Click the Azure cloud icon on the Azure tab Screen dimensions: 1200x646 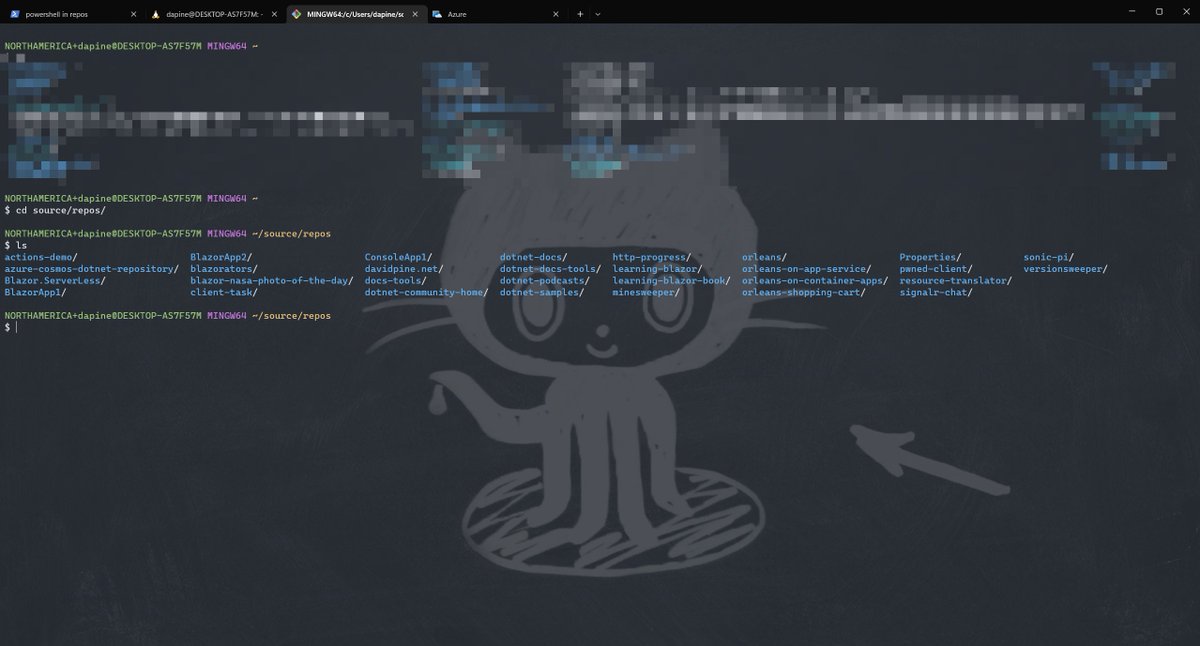(x=438, y=15)
